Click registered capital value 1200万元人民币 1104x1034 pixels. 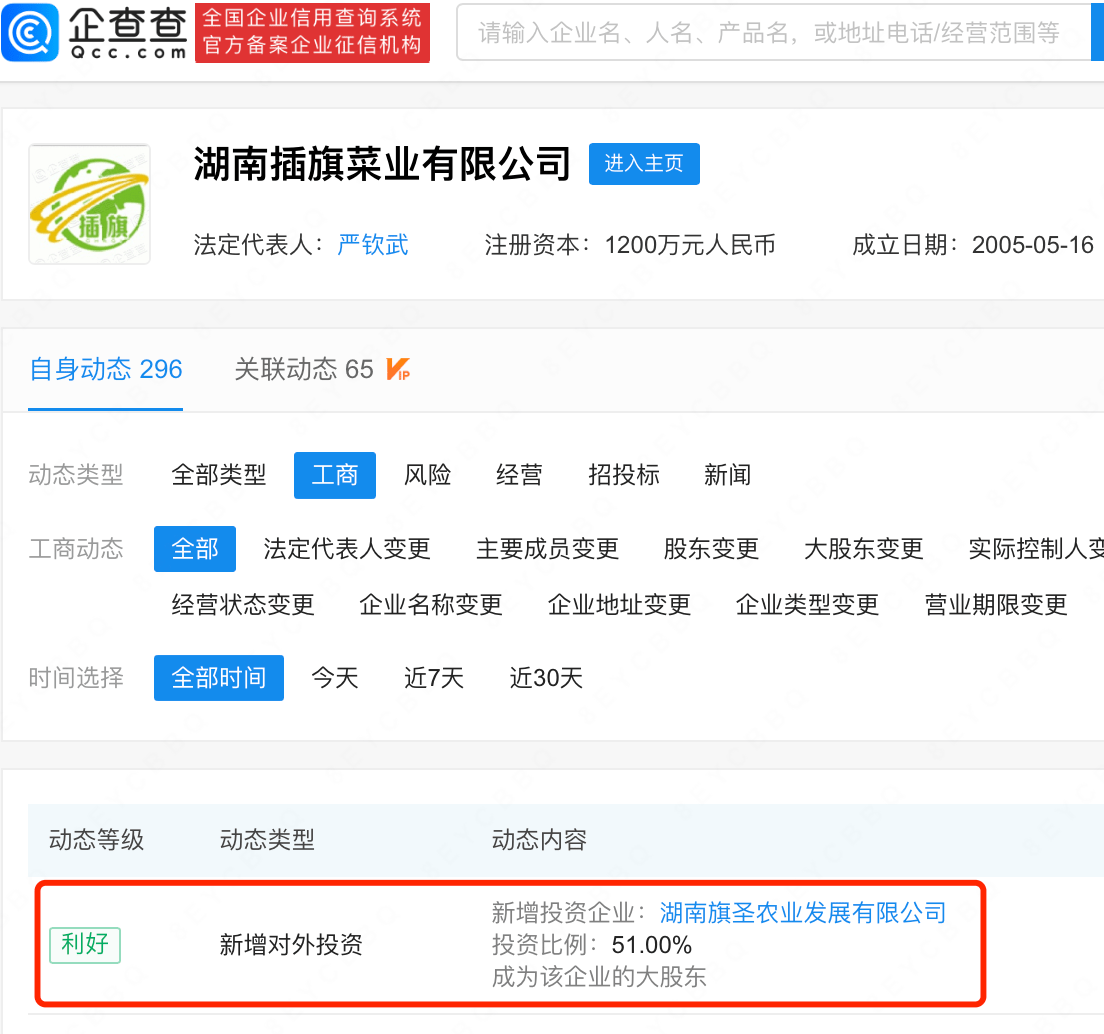[x=690, y=245]
